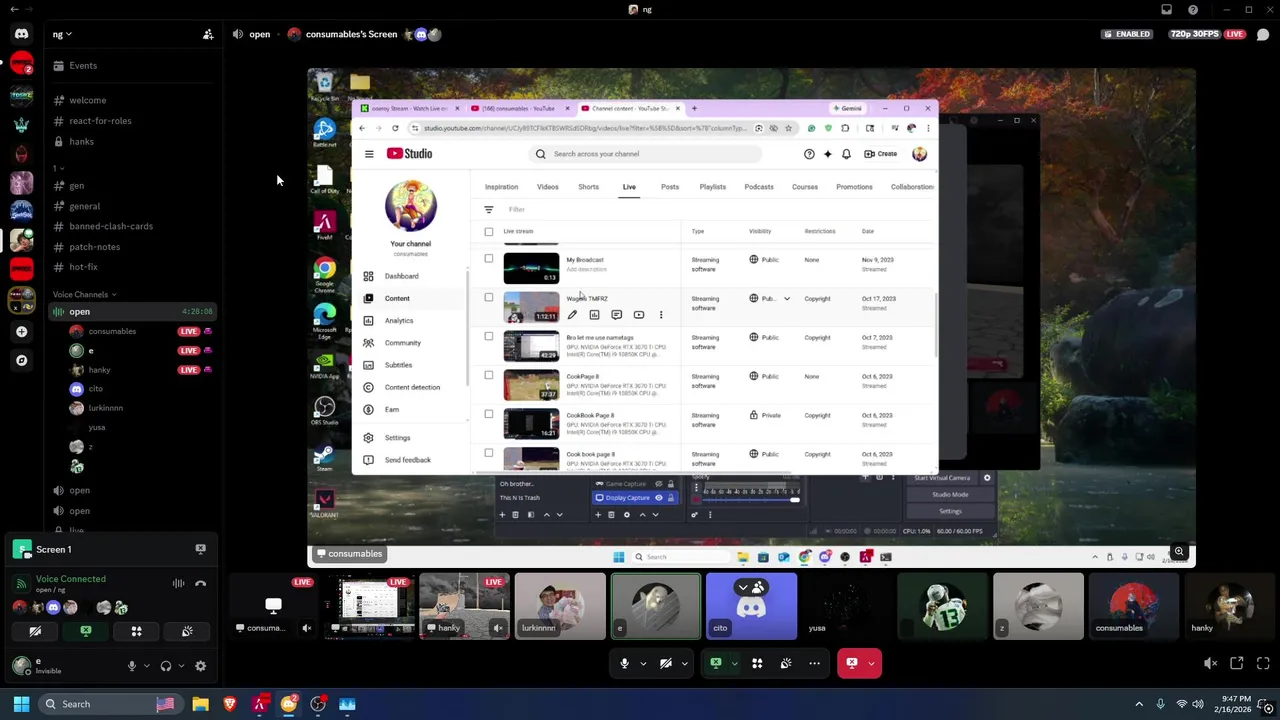Zoom the stream with magnifier icon
Image resolution: width=1280 pixels, height=720 pixels.
click(1179, 552)
